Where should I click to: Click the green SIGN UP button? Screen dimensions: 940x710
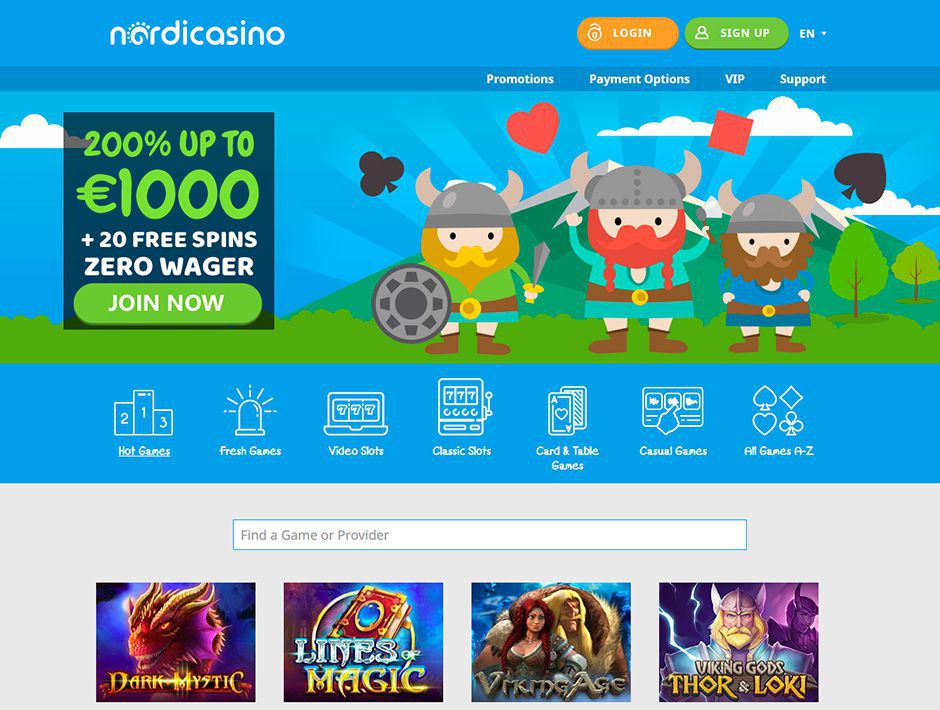pos(736,33)
